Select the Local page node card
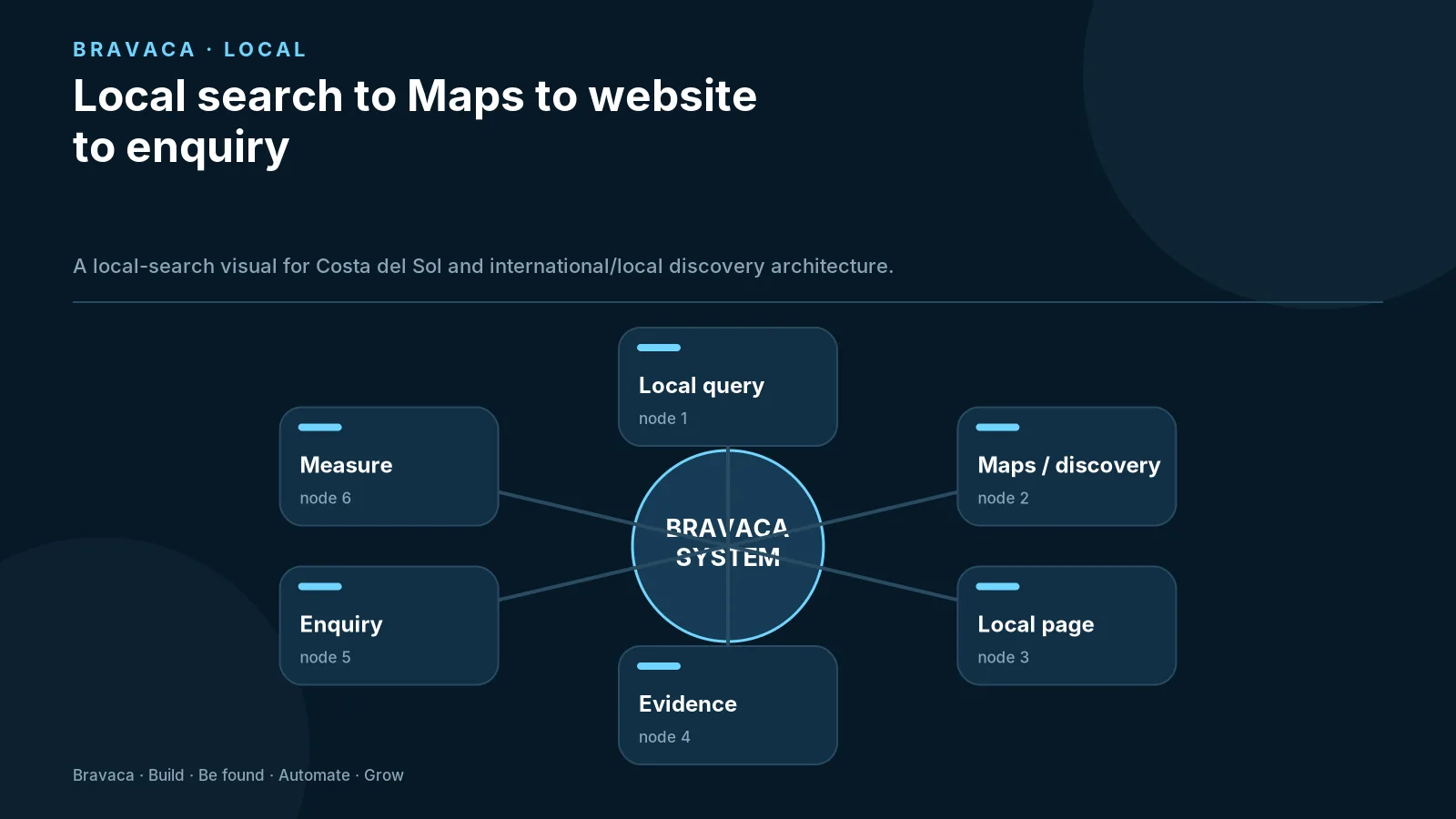 tap(1067, 625)
